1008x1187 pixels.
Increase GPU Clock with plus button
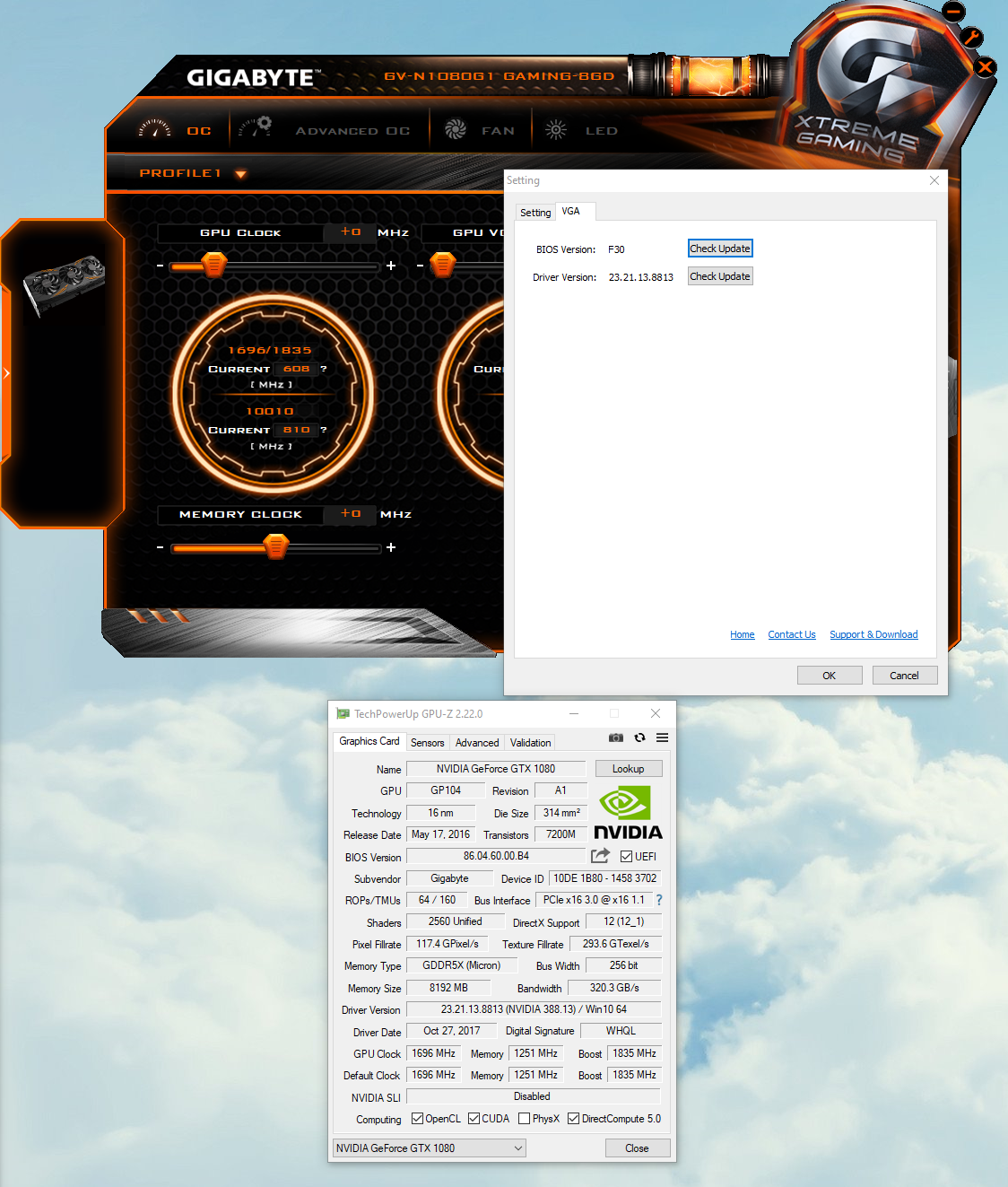tap(391, 266)
